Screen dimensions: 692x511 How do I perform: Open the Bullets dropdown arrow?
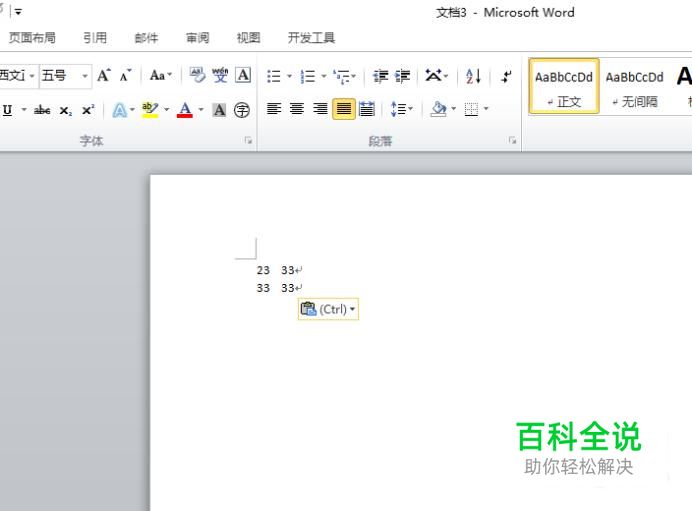tap(290, 76)
